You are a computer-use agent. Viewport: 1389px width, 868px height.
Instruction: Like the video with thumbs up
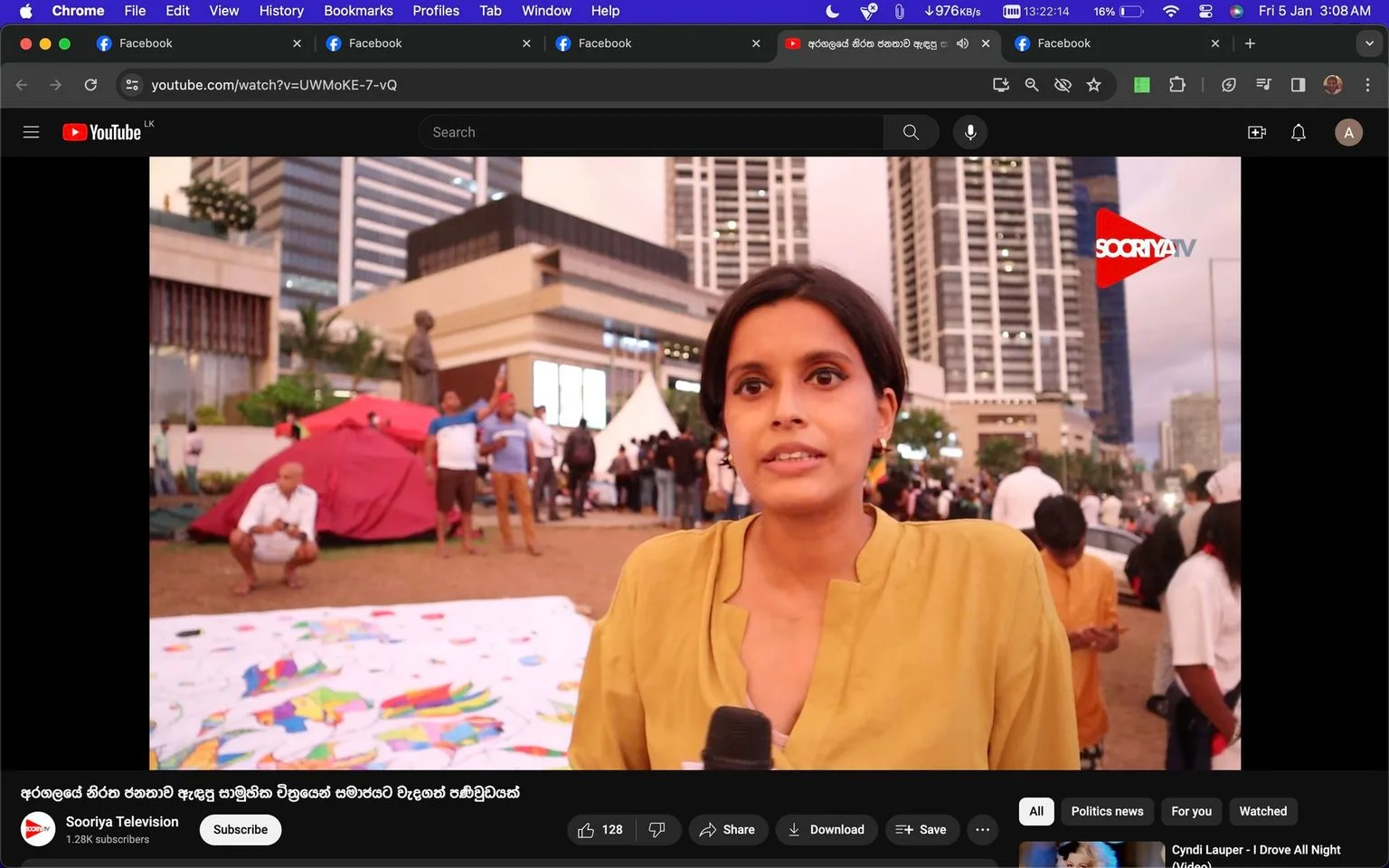pos(600,830)
